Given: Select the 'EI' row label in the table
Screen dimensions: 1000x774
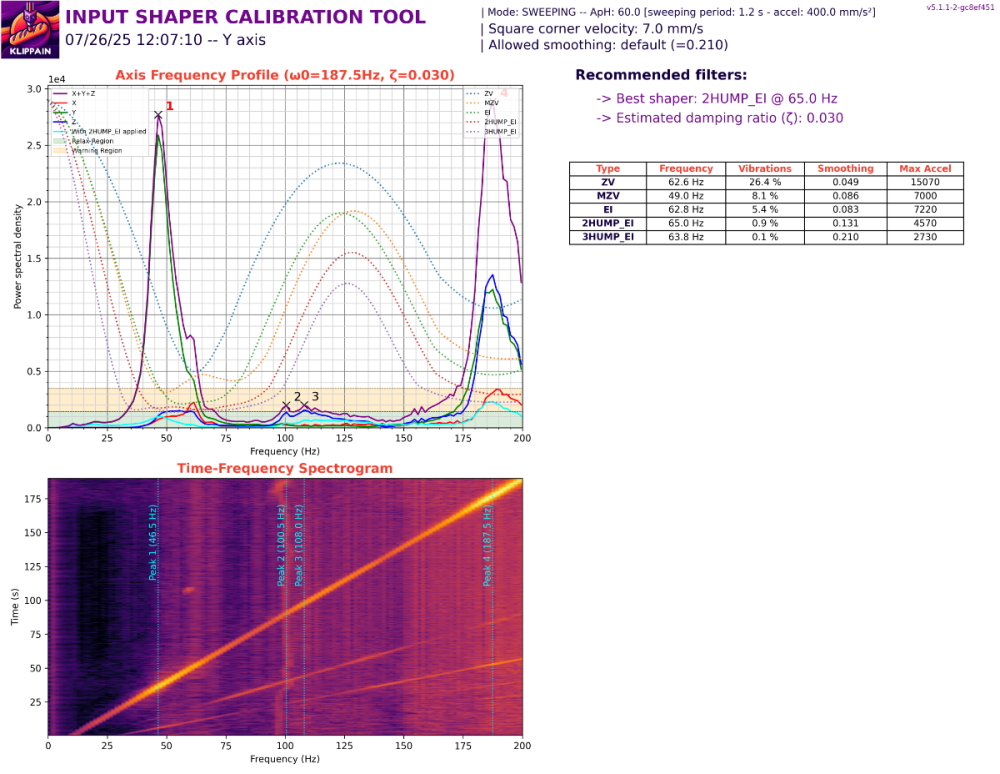Looking at the screenshot, I should pyautogui.click(x=608, y=209).
